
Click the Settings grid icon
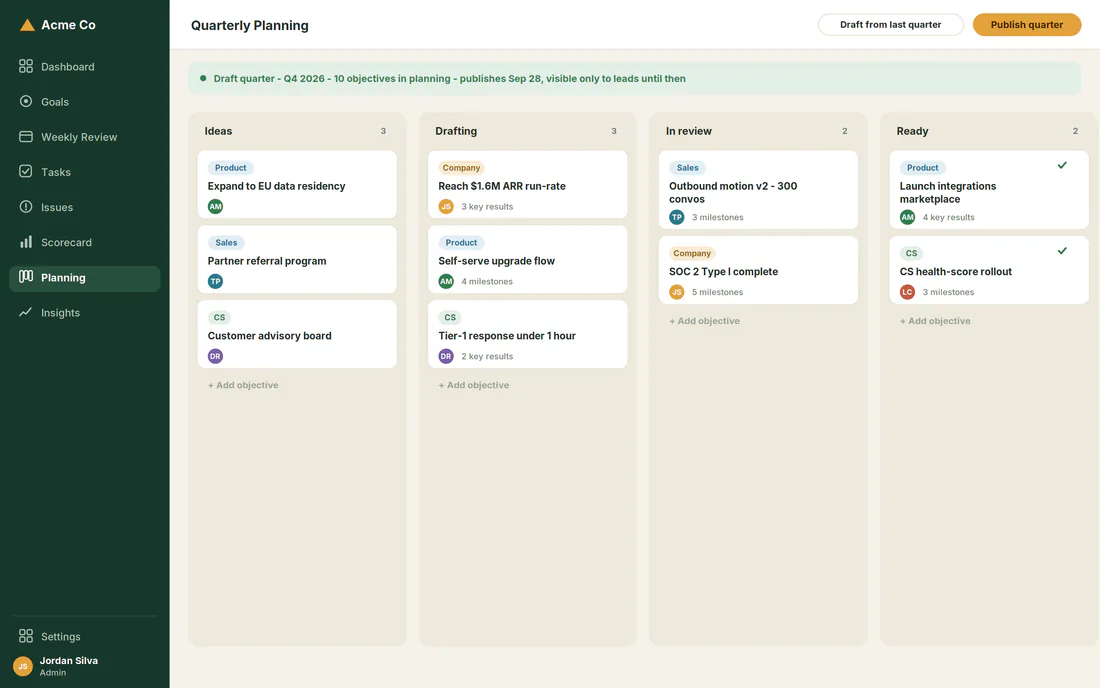26,636
